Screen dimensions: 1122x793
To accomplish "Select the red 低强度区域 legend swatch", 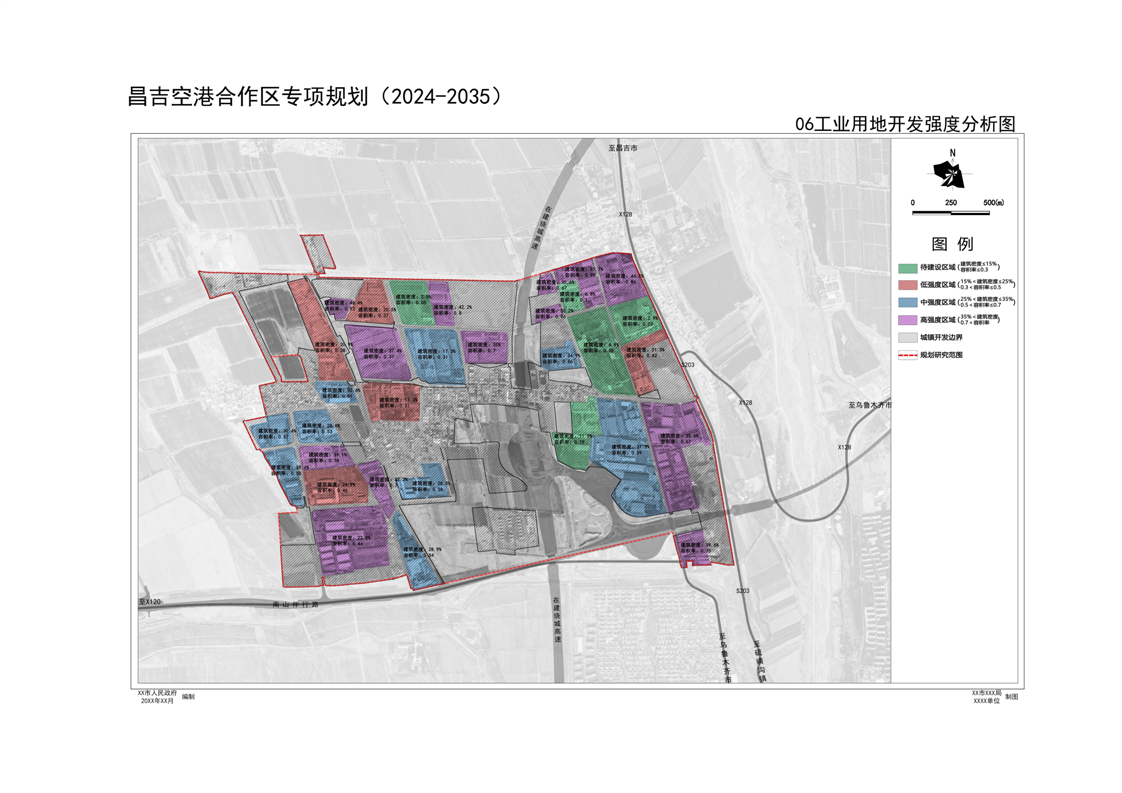I will (908, 285).
